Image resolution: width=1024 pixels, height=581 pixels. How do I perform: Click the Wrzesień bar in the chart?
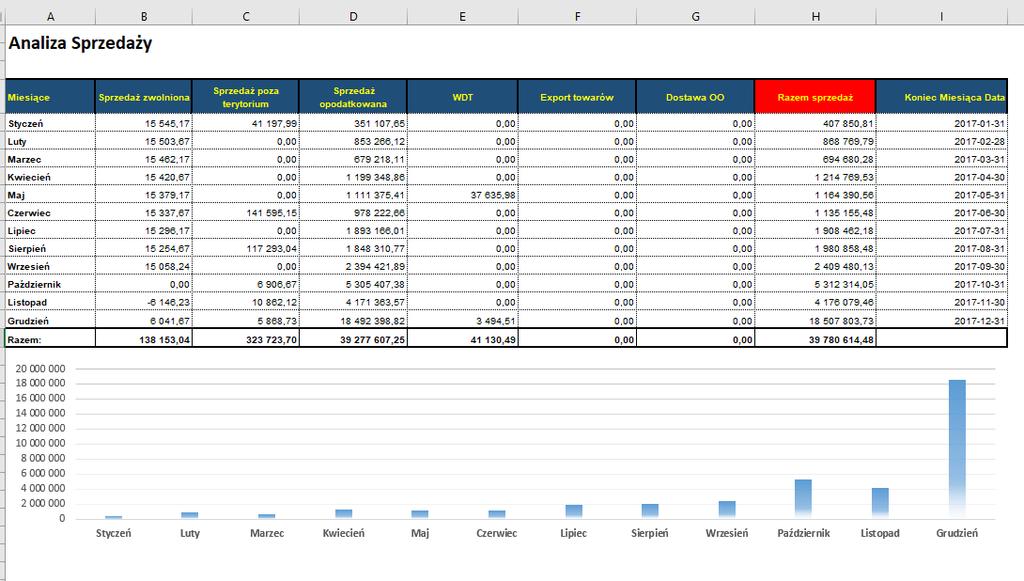(727, 510)
